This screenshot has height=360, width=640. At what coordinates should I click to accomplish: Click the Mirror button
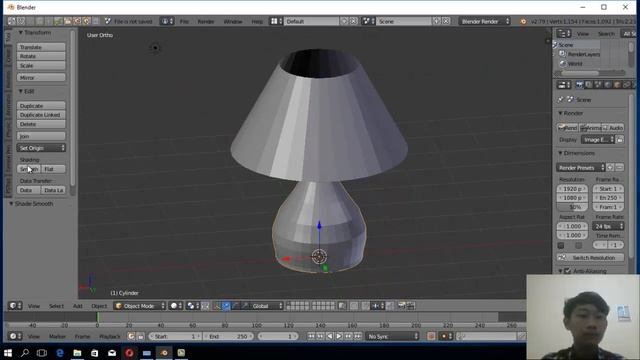tap(41, 78)
